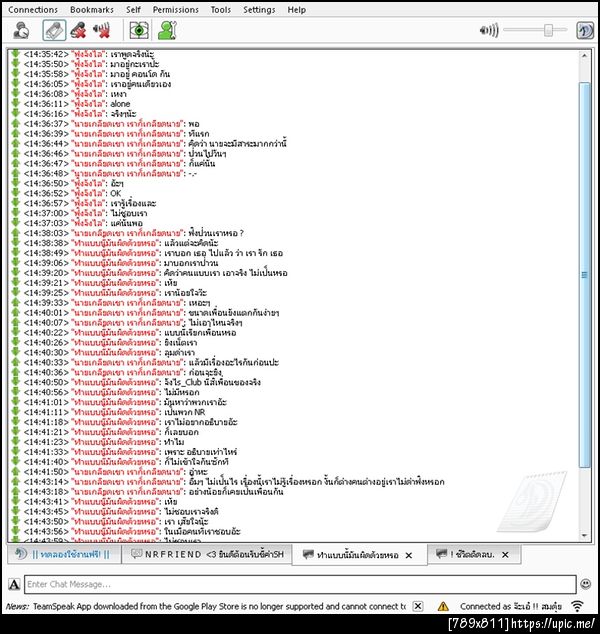Toggle Subscribe to all channels eye icon
600x634 pixels.
click(139, 30)
